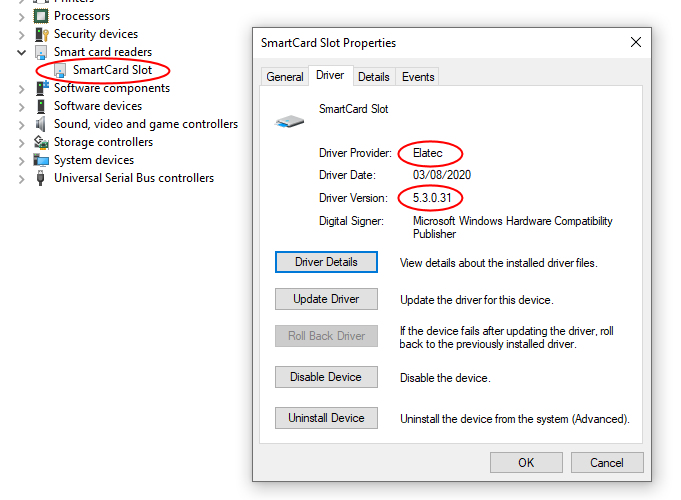The height and width of the screenshot is (500, 681).
Task: Click the Security devices icon
Action: tap(41, 34)
